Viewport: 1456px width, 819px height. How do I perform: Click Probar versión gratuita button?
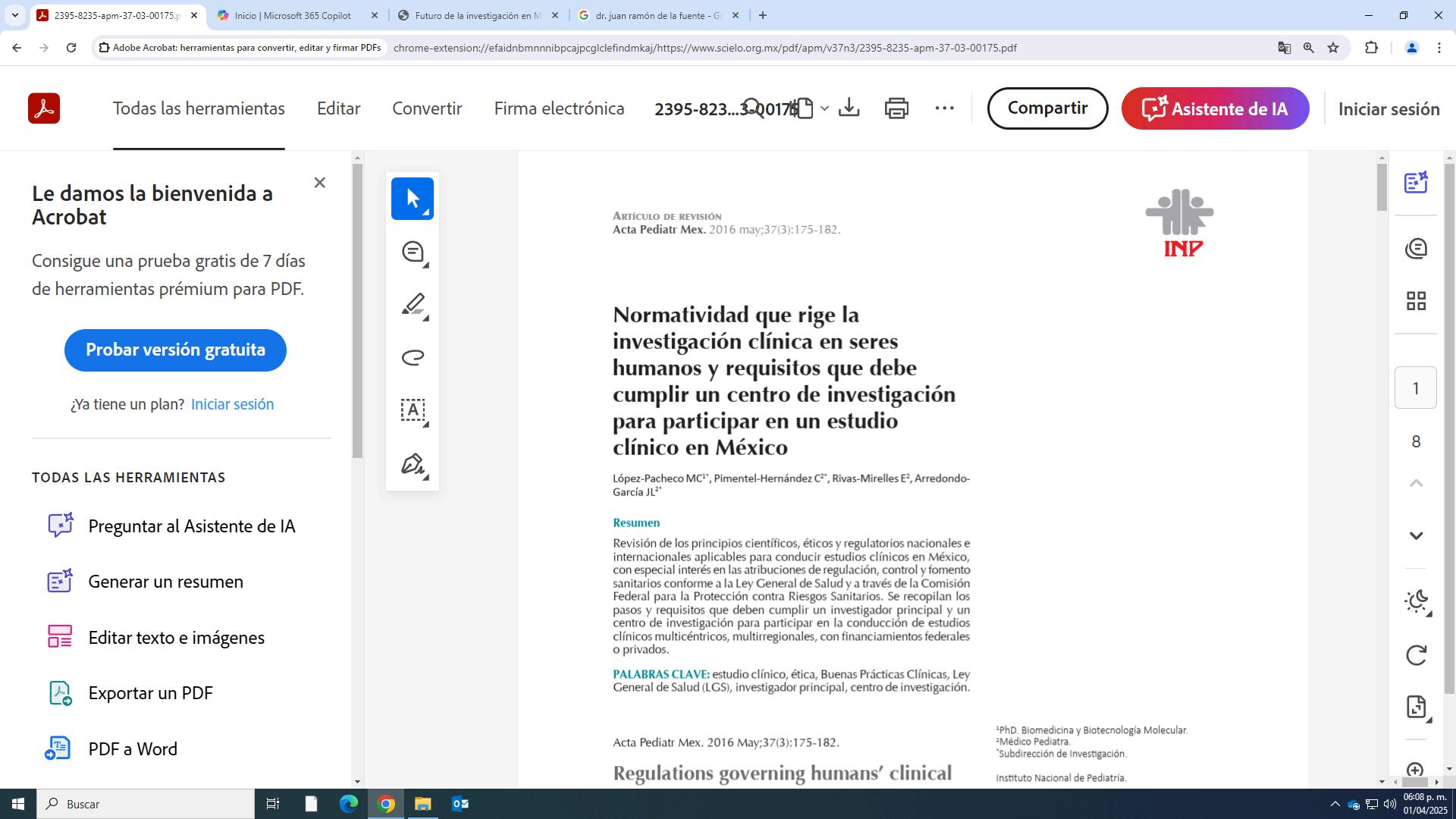(175, 350)
